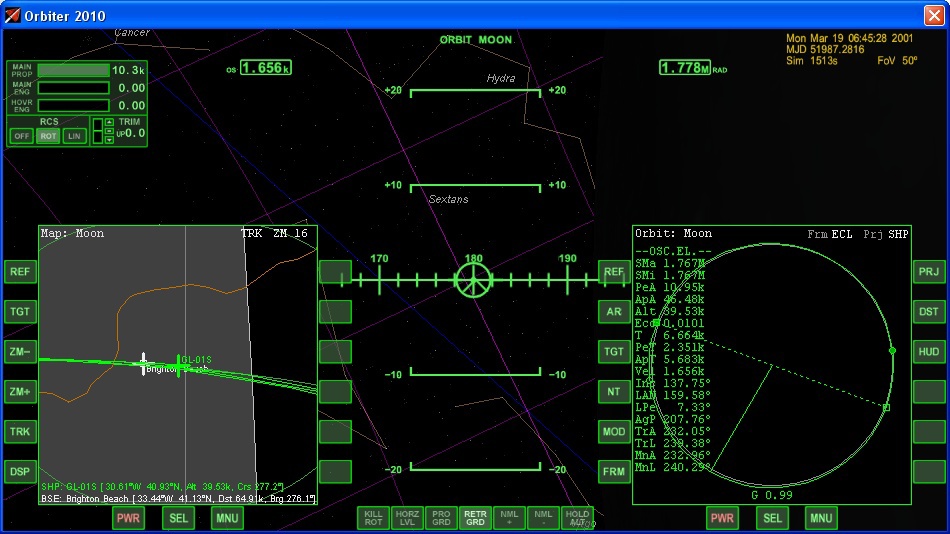Screen dimensions: 950x534
Task: Zoom out the map with ZM-
Action: 19,352
